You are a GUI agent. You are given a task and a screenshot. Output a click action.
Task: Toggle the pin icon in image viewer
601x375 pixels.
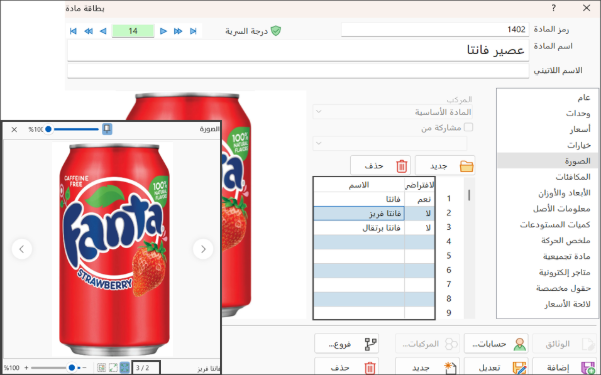point(107,129)
